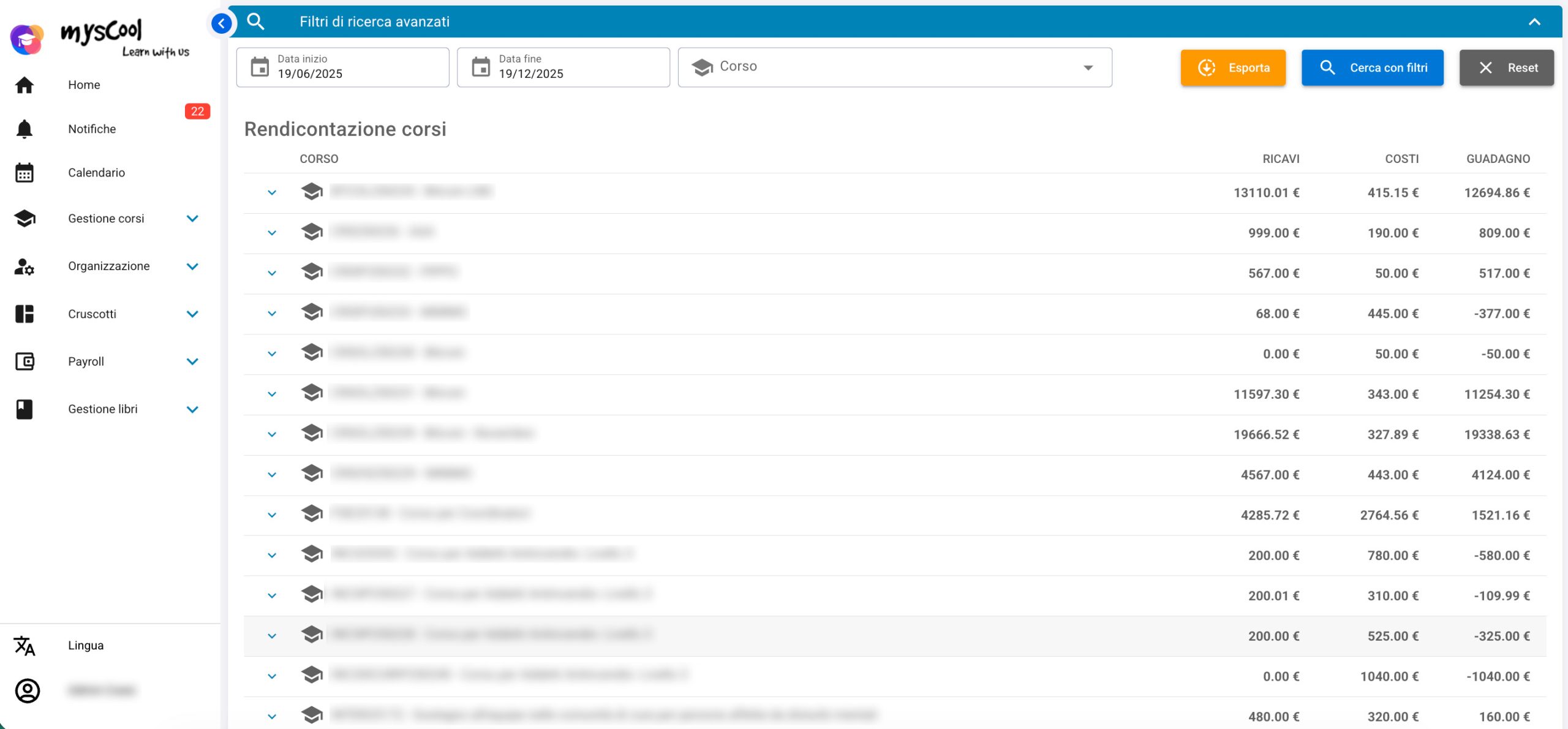Expand the row with guadagno -377.00 €
This screenshot has height=729, width=1568.
(272, 314)
